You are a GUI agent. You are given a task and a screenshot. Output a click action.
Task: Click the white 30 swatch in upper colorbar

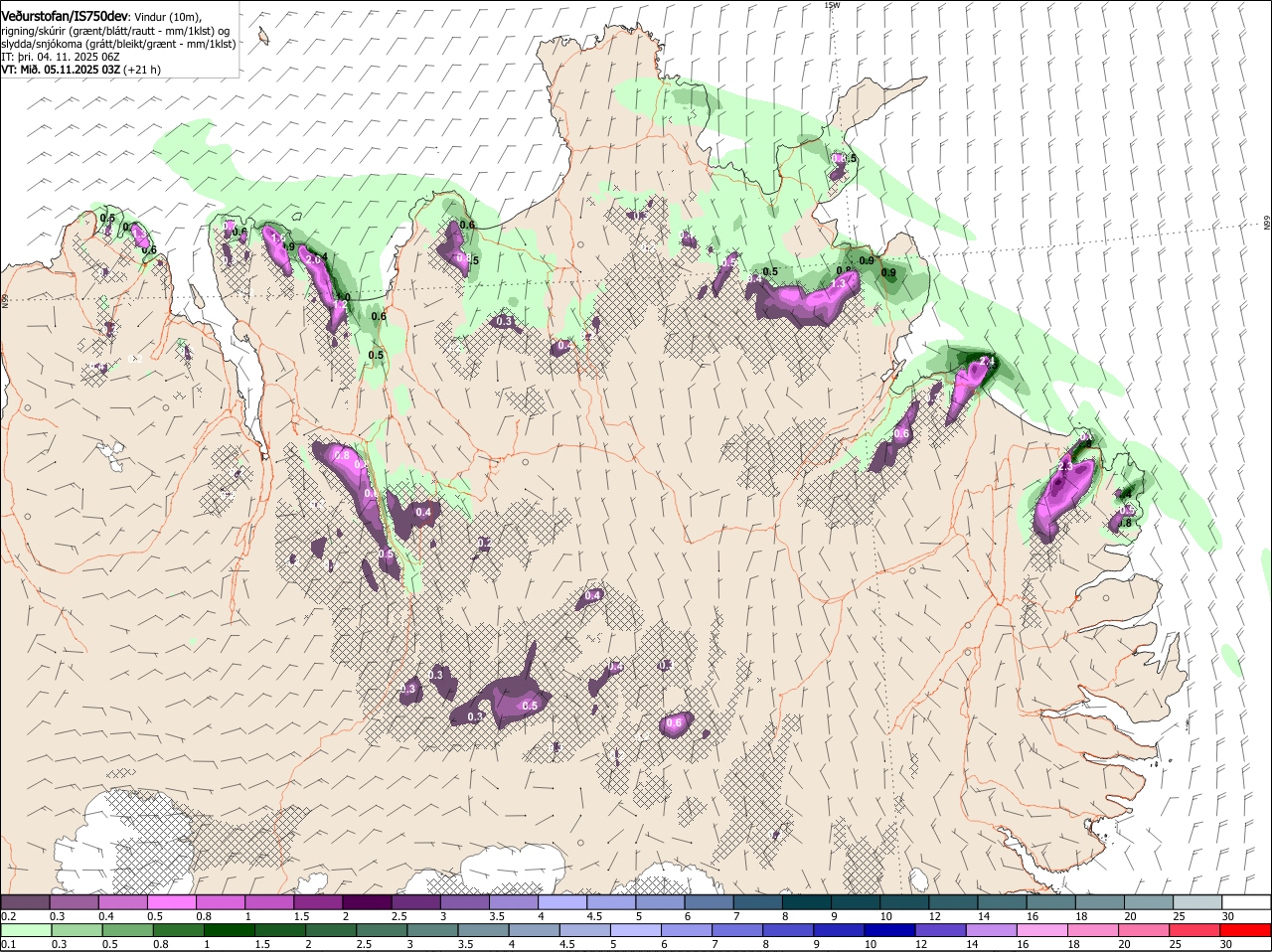(1246, 902)
